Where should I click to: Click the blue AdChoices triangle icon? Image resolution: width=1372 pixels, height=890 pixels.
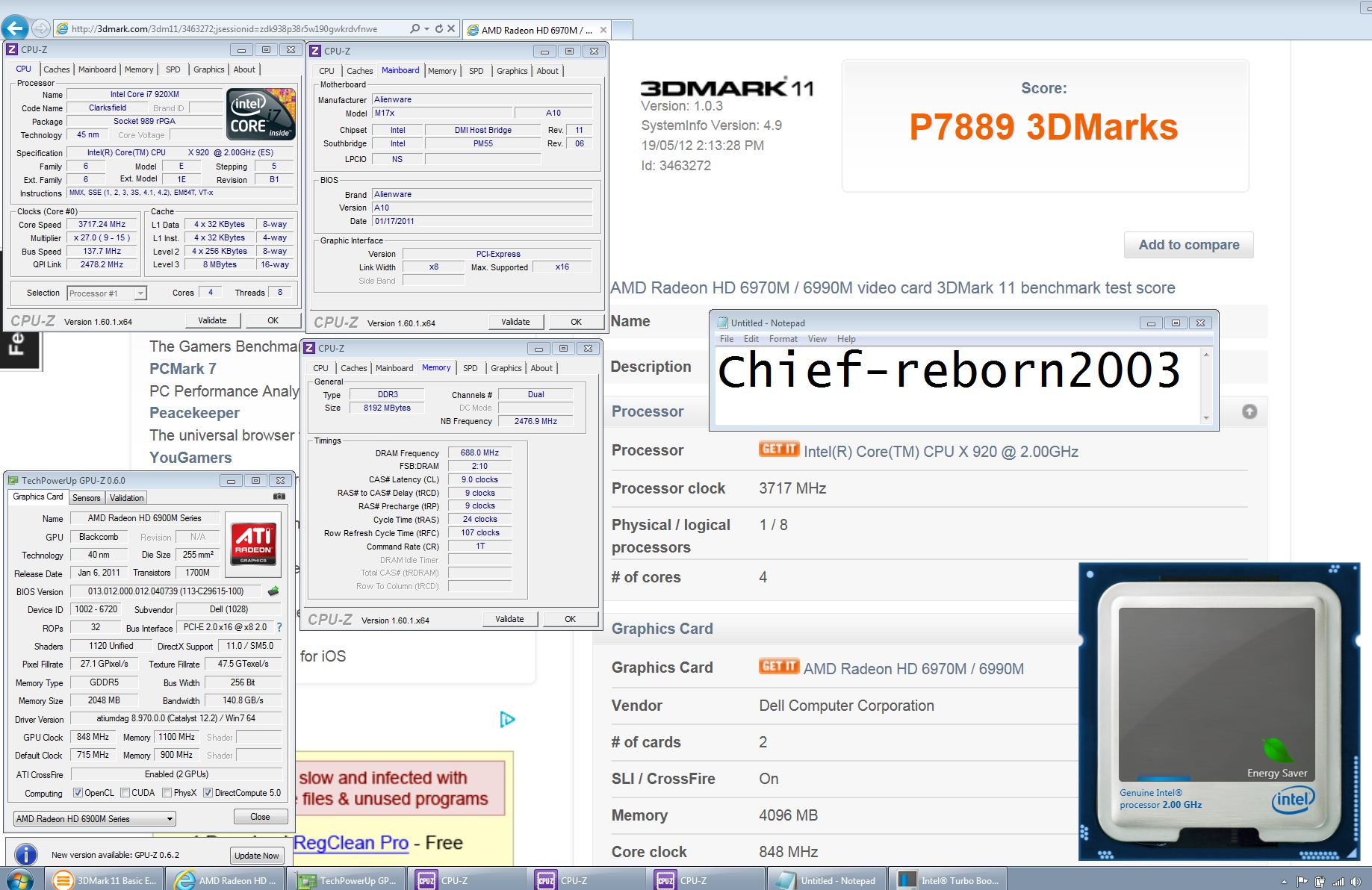(x=507, y=719)
